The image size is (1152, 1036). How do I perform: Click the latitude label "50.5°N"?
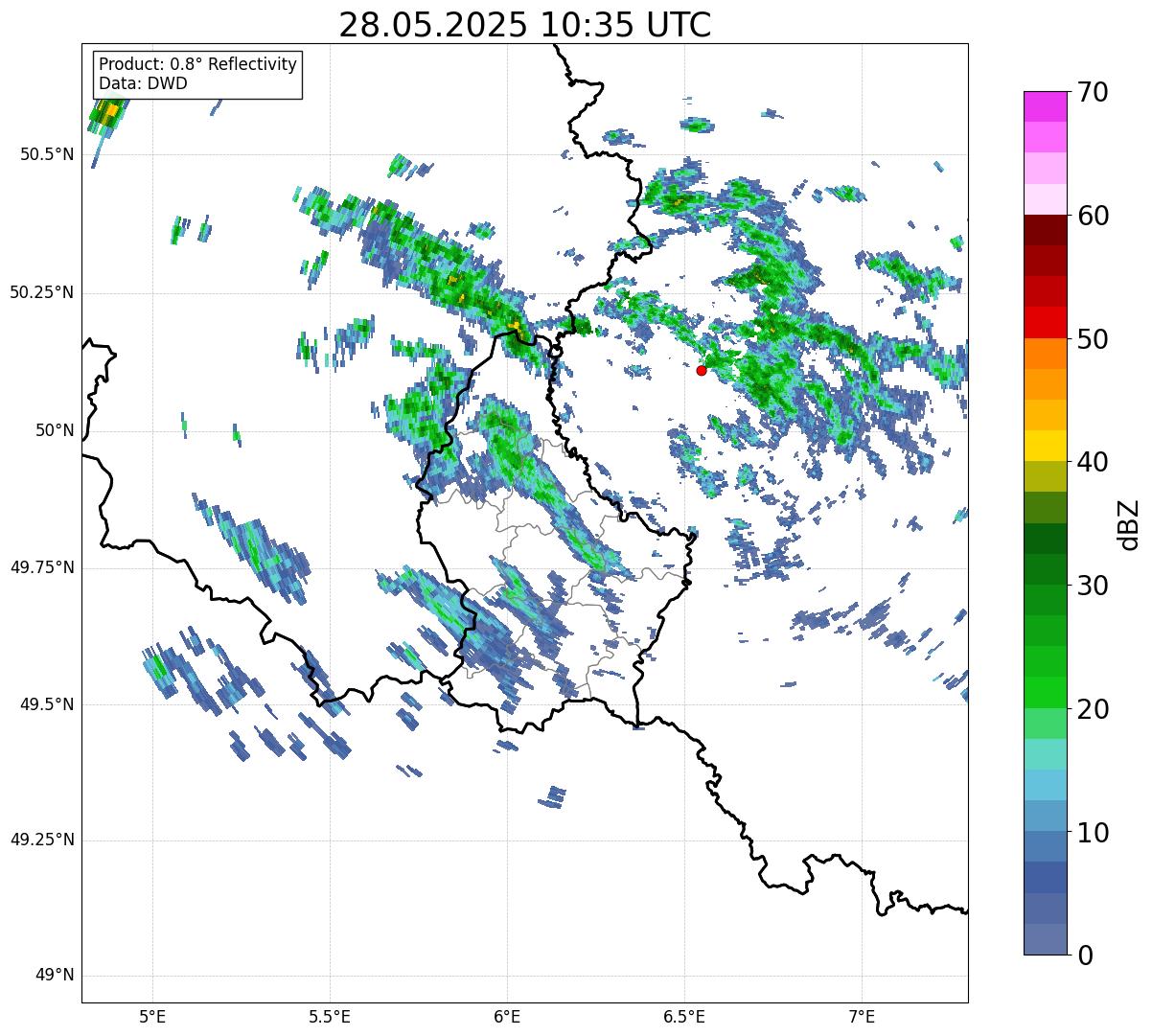[46, 154]
